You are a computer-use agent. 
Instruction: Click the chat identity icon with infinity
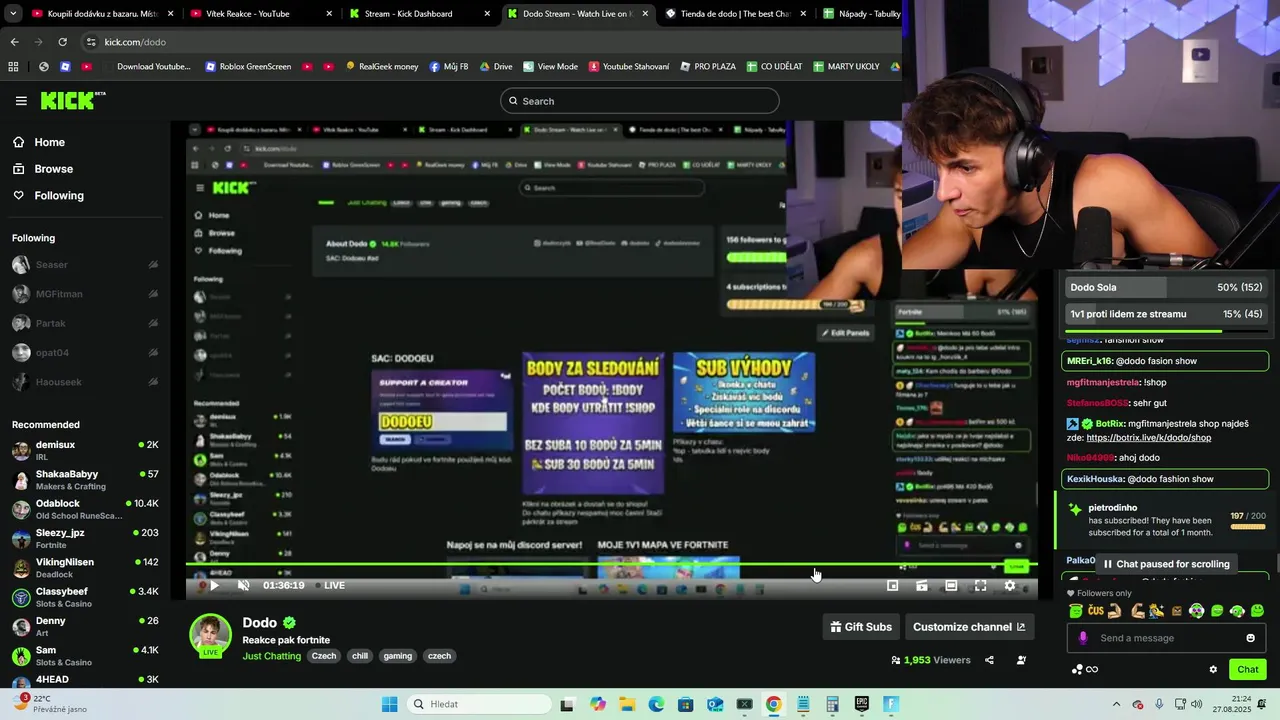tap(1085, 670)
